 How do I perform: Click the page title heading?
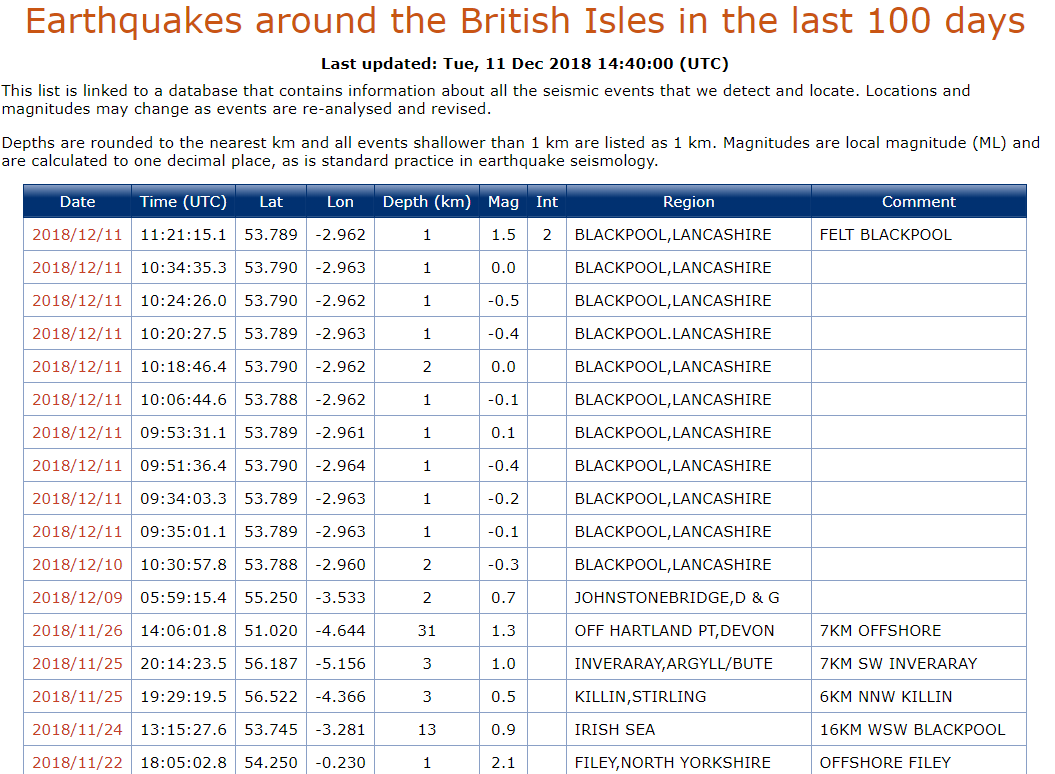click(525, 22)
